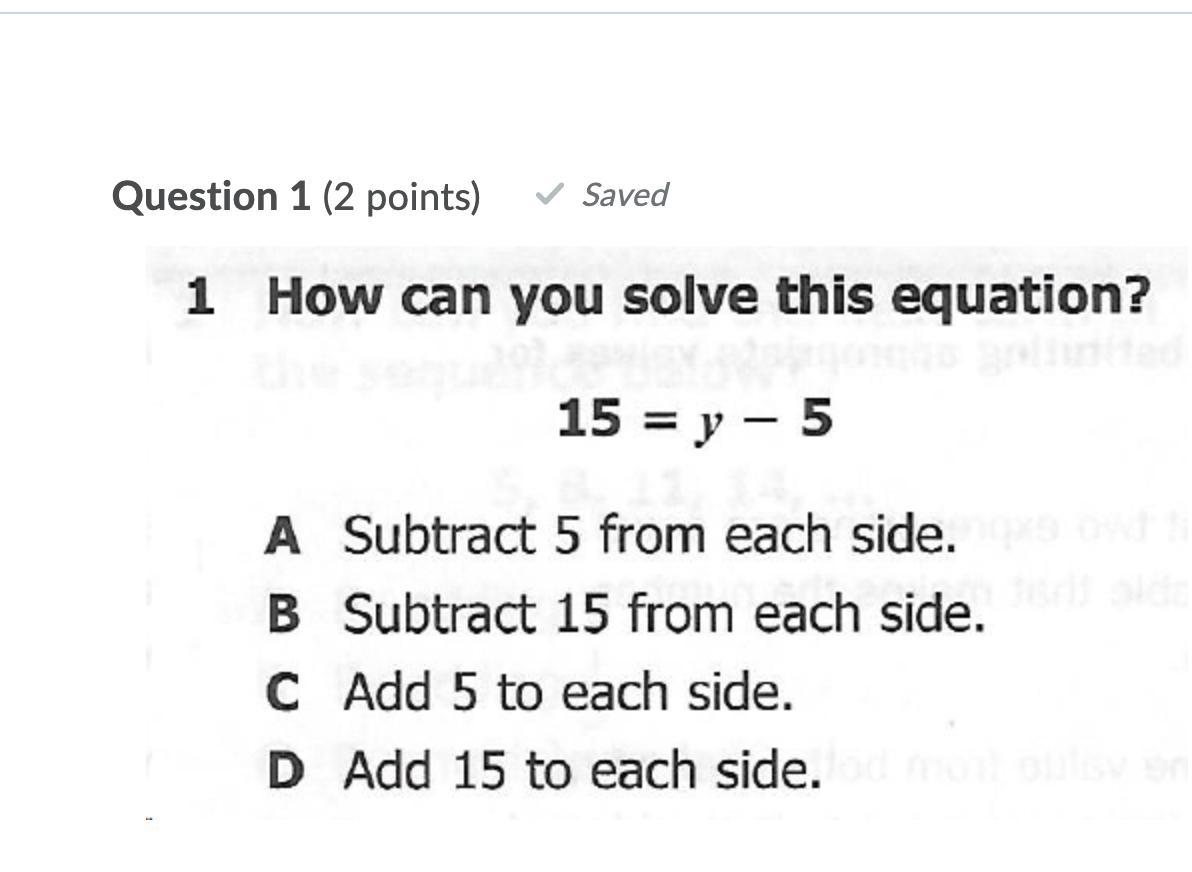This screenshot has width=1192, height=872.
Task: Click the Saved checkmark icon
Action: pos(549,194)
